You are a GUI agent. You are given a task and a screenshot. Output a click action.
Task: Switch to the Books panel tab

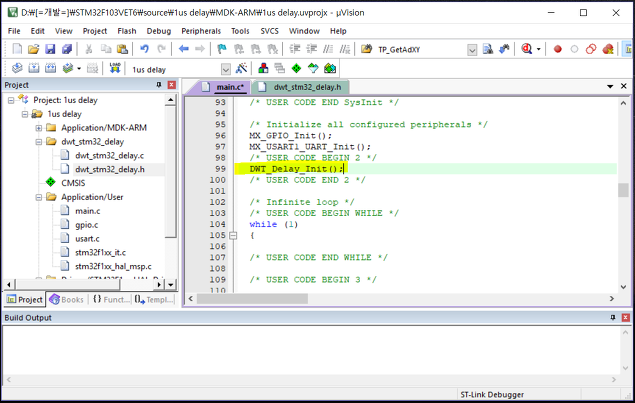coord(67,299)
